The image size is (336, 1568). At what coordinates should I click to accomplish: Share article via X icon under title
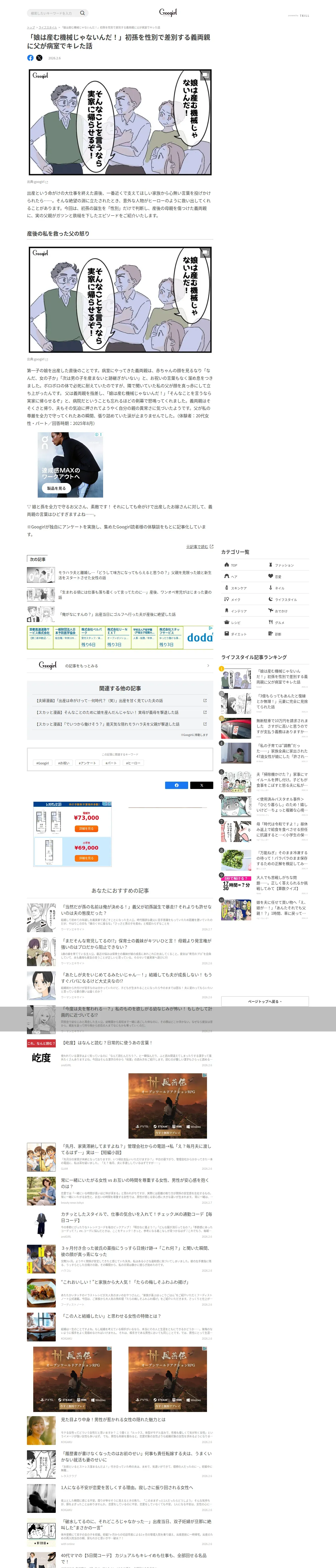pyautogui.click(x=39, y=58)
